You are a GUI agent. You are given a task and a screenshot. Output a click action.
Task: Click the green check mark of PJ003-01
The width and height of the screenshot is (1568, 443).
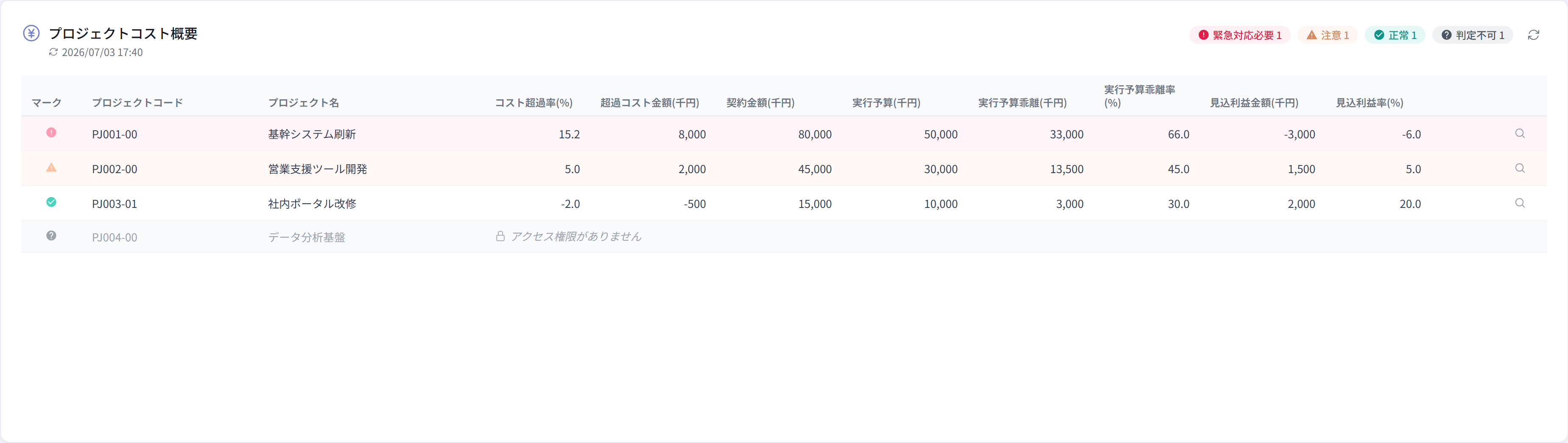(51, 202)
